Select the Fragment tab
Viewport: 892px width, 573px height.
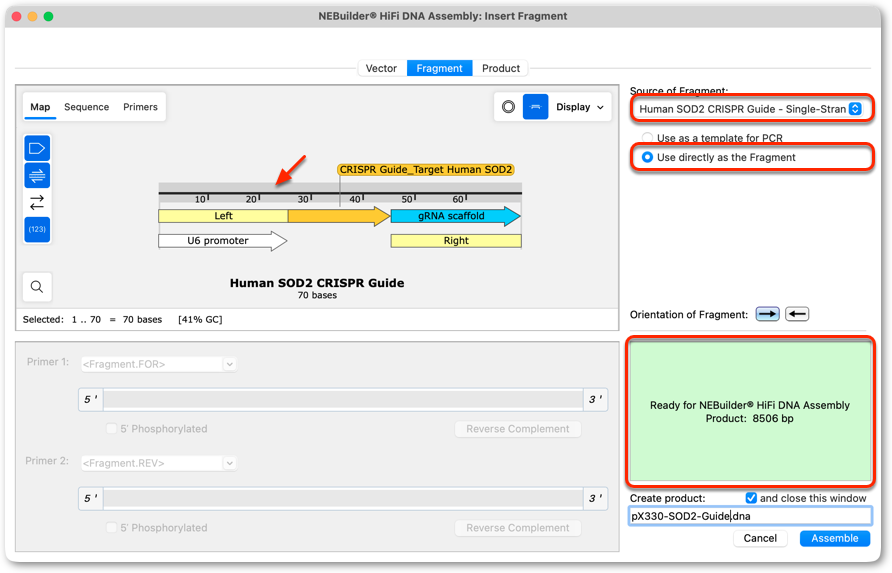click(x=439, y=68)
